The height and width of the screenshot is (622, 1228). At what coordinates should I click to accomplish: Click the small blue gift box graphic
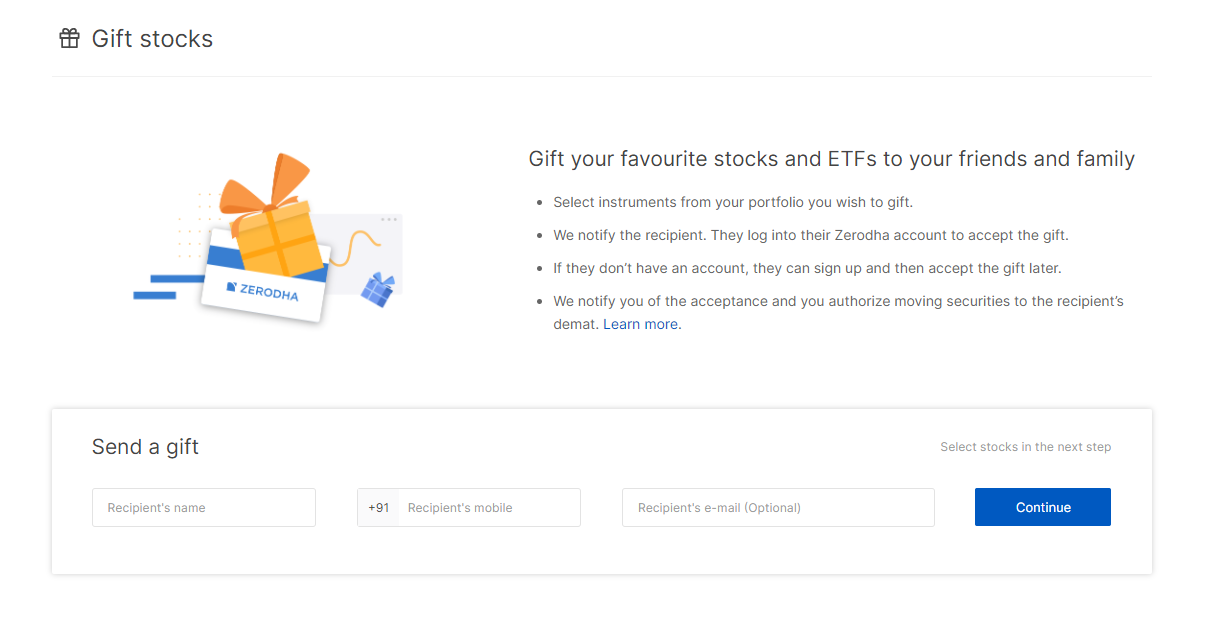pyautogui.click(x=378, y=289)
